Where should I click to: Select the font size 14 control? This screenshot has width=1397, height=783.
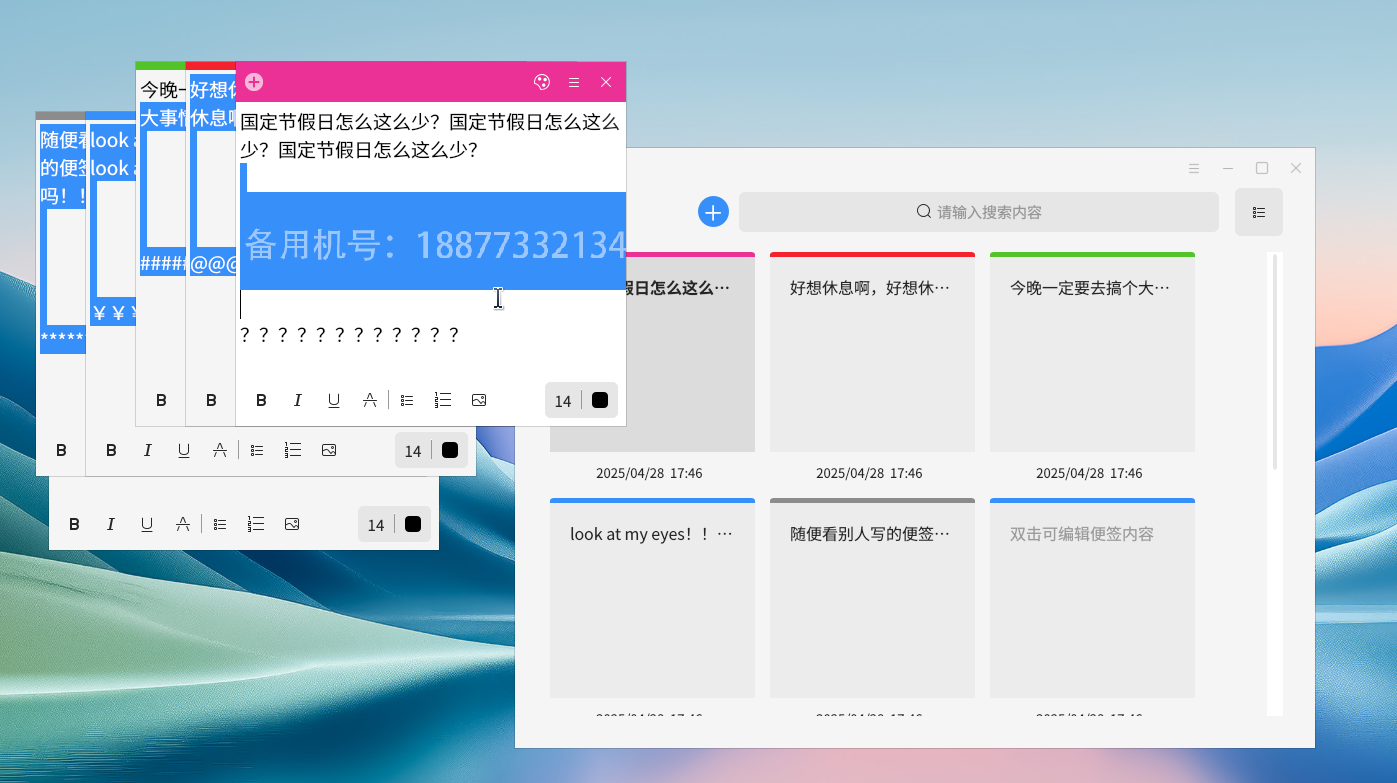pyautogui.click(x=562, y=399)
